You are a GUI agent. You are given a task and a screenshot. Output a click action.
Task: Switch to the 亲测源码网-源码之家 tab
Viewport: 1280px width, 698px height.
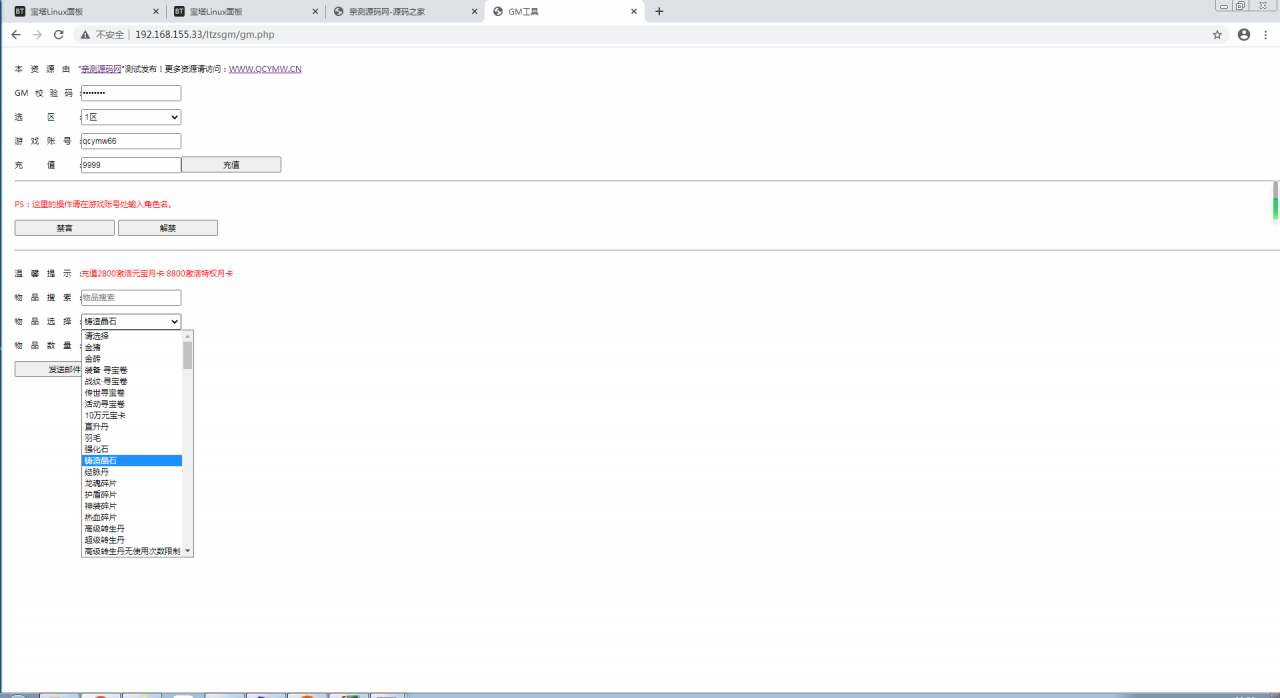[x=400, y=11]
